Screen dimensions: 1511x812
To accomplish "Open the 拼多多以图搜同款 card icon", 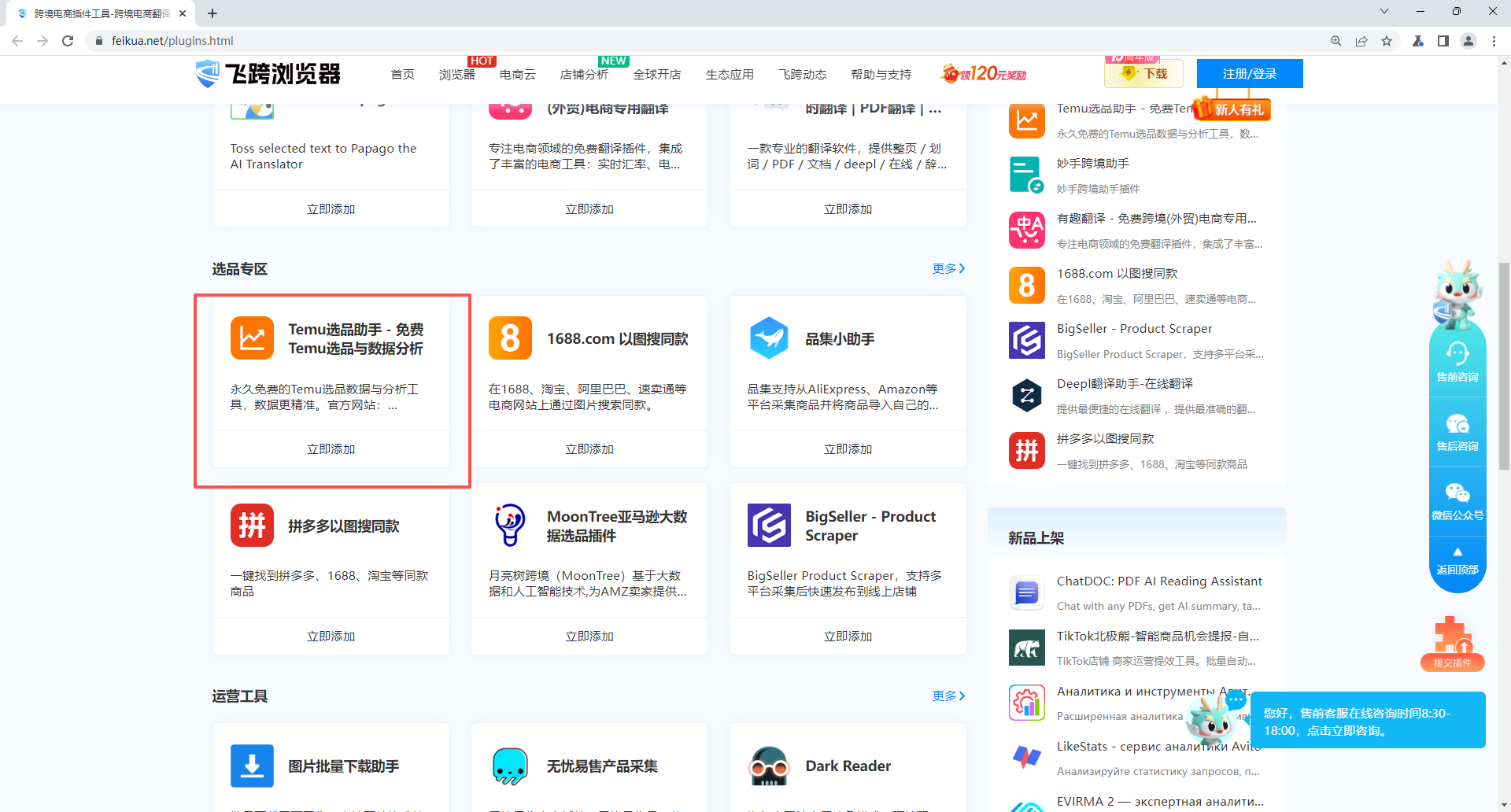I will tap(252, 526).
